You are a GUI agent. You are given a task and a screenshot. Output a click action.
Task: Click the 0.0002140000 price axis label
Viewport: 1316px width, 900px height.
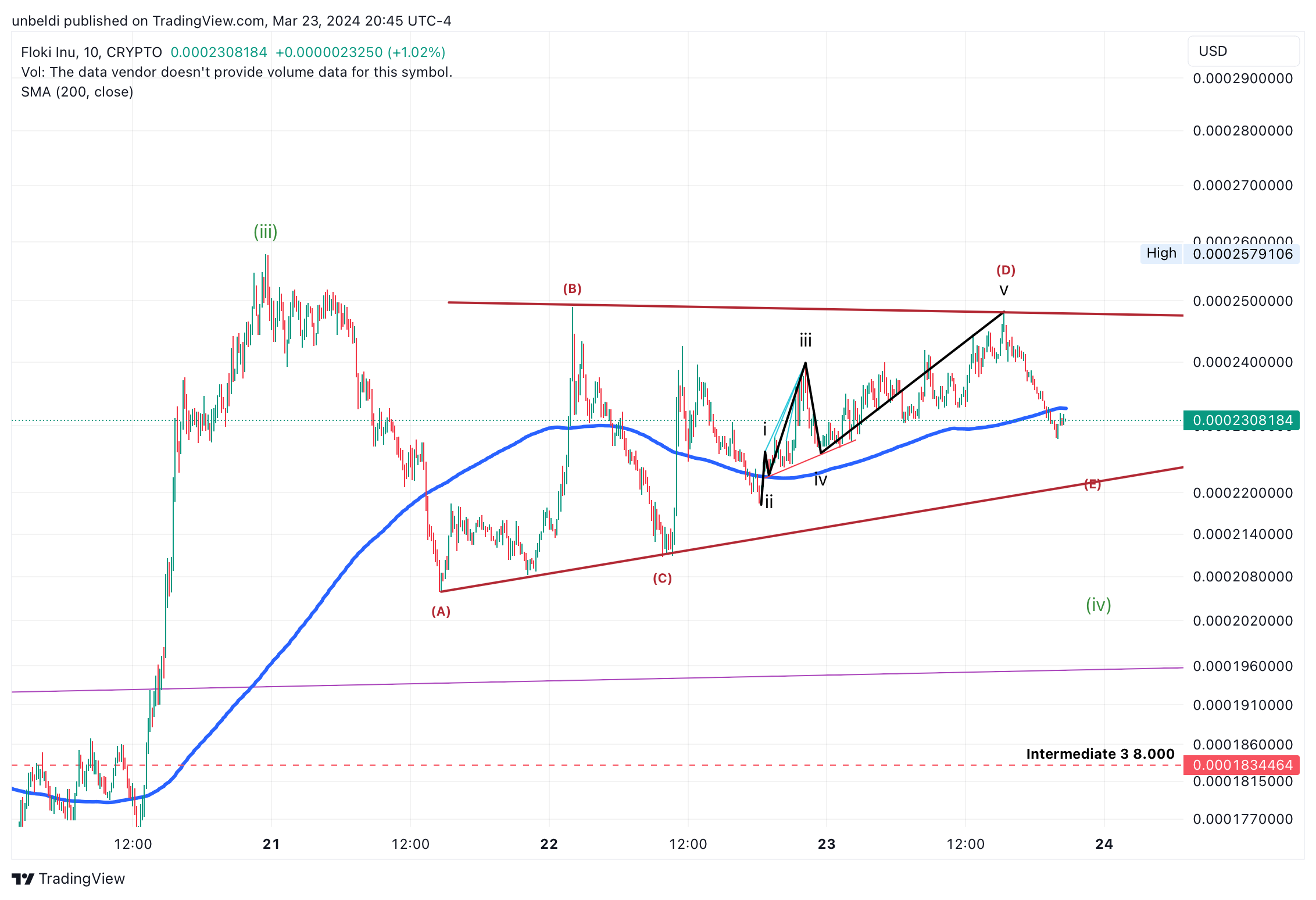(x=1243, y=534)
